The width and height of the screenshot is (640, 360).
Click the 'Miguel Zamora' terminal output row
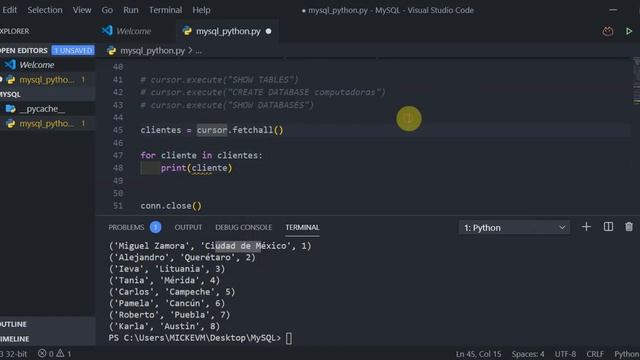coord(210,246)
